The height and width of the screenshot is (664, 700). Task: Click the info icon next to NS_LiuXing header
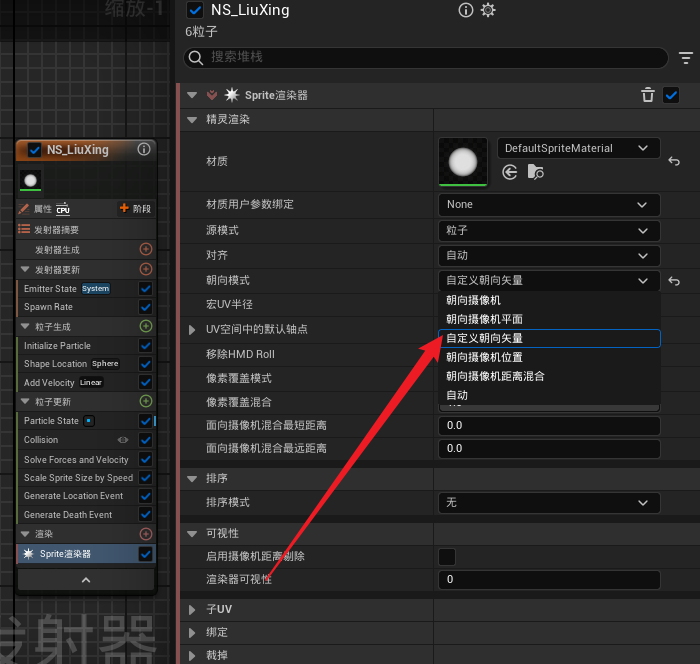[466, 10]
